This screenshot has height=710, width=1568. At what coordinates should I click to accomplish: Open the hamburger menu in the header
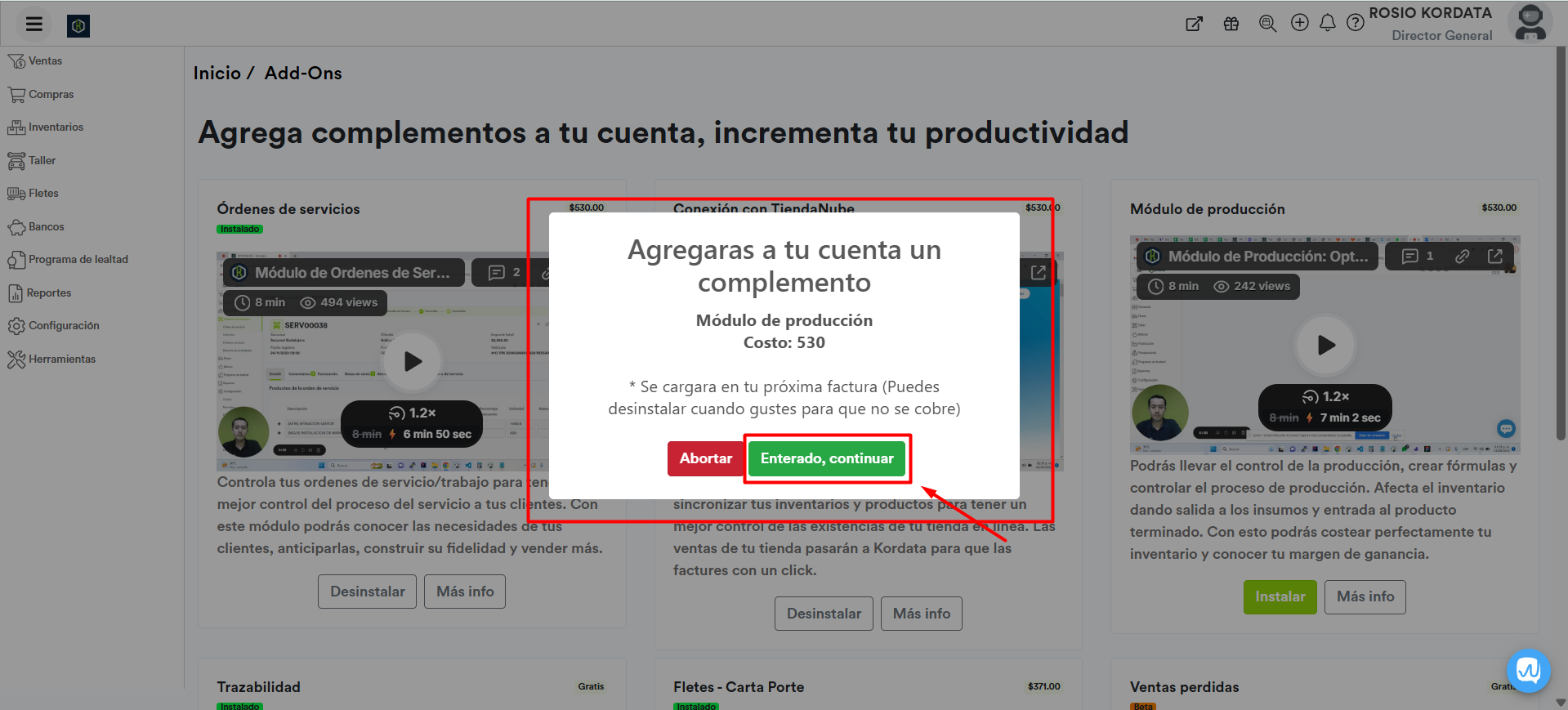coord(34,24)
